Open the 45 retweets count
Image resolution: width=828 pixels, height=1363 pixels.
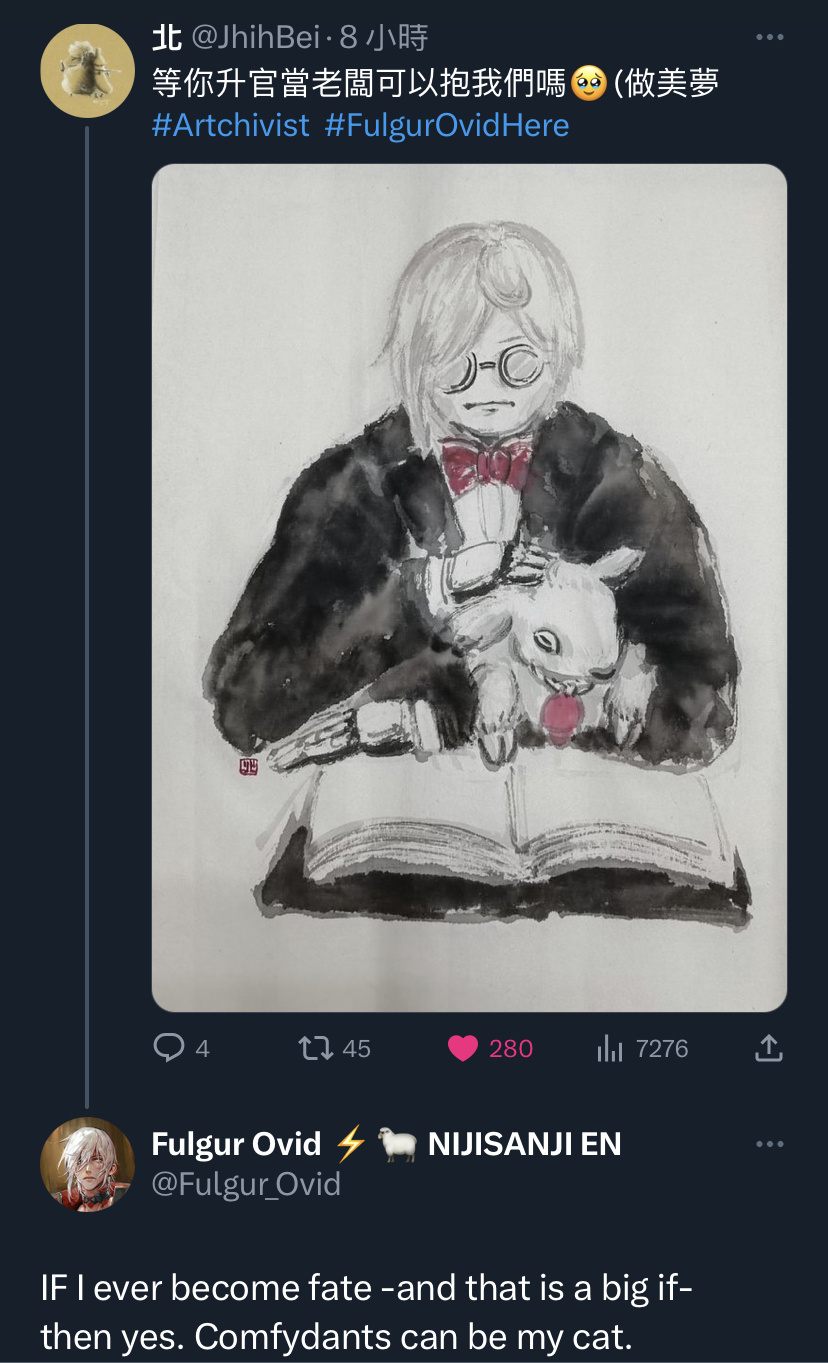tap(356, 1048)
